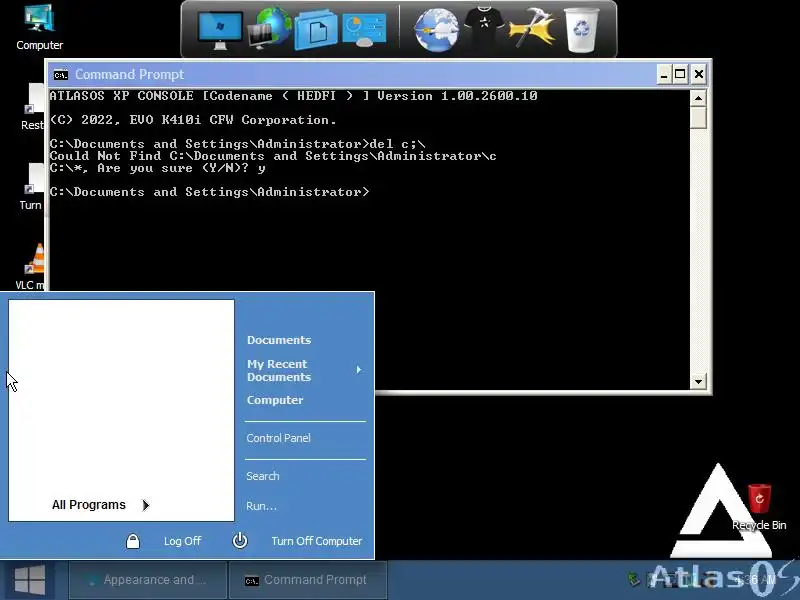Click the Command Prompt scroll down arrow
The image size is (800, 600).
tap(698, 381)
